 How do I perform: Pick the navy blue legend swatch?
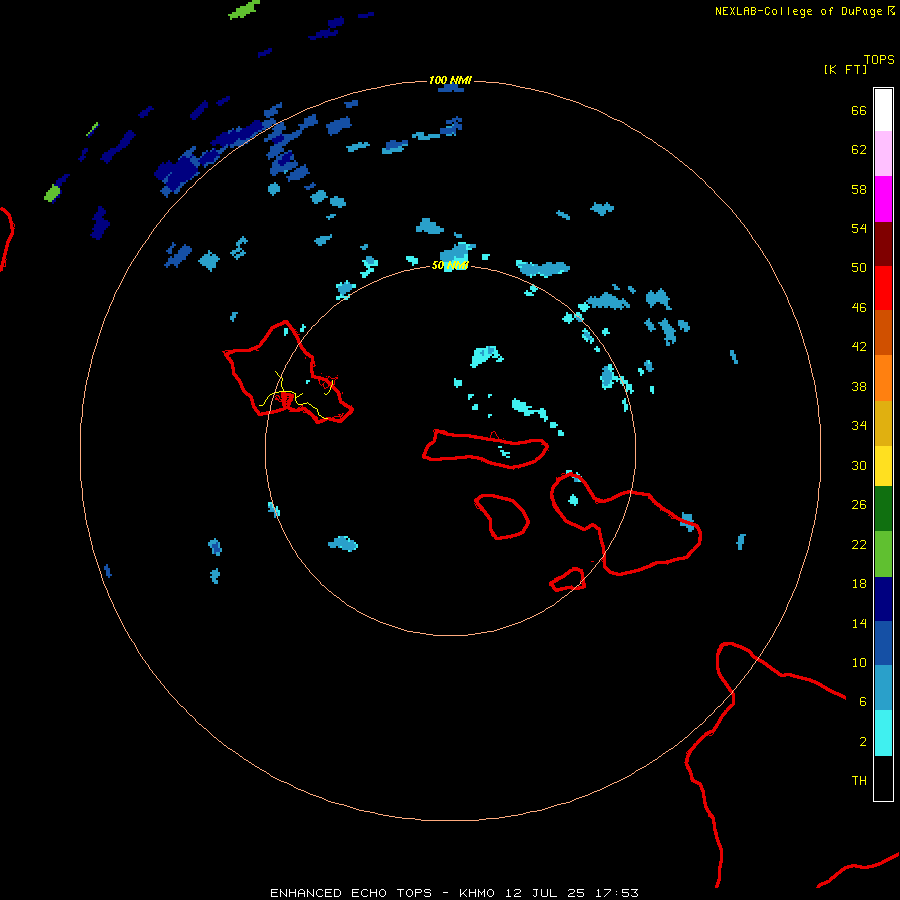coord(883,599)
